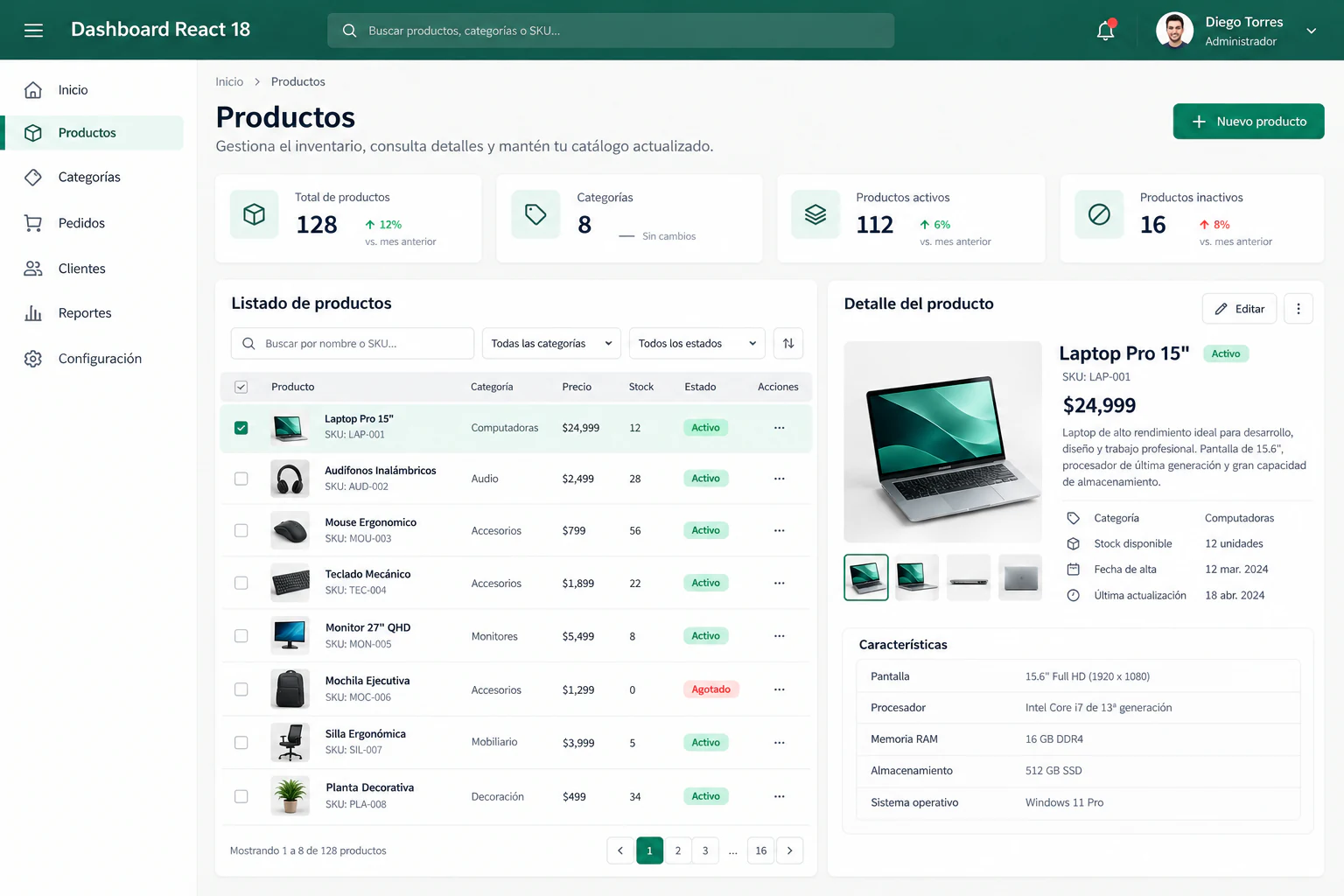Toggle the select-all checkbox in table header
This screenshot has width=1344, height=896.
[x=241, y=387]
